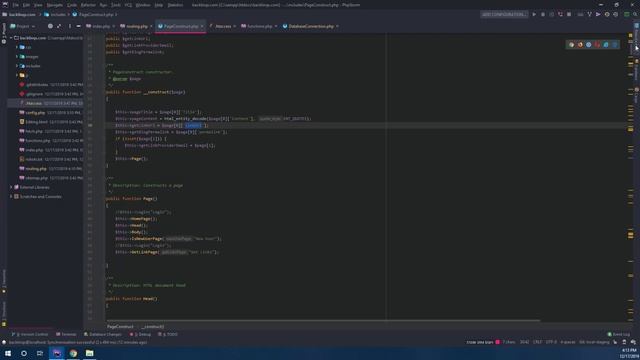Viewport: 640px width, 360px height.
Task: Select config.php in the project tree
Action: coord(35,113)
